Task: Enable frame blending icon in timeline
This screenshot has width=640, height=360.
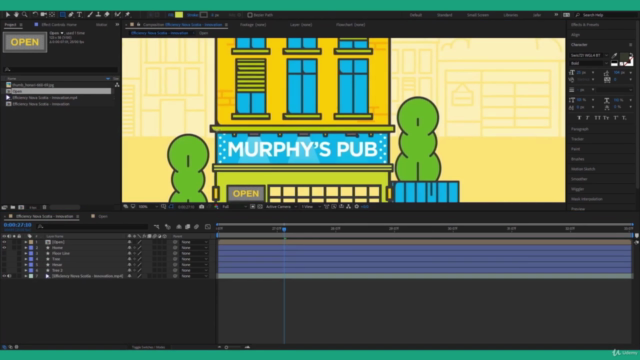Action: pyautogui.click(x=187, y=227)
